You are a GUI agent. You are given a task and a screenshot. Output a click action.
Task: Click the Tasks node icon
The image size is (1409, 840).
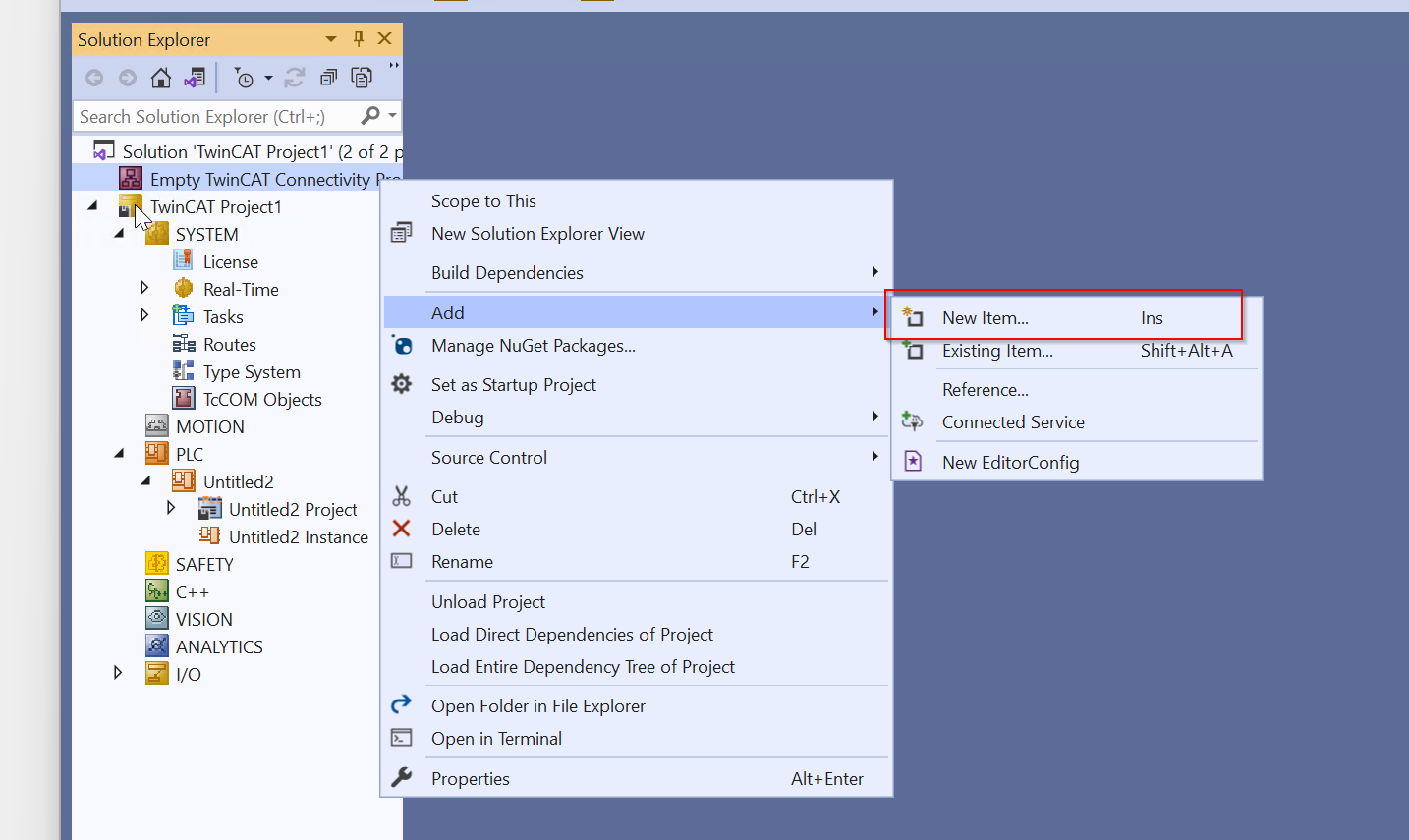click(183, 315)
